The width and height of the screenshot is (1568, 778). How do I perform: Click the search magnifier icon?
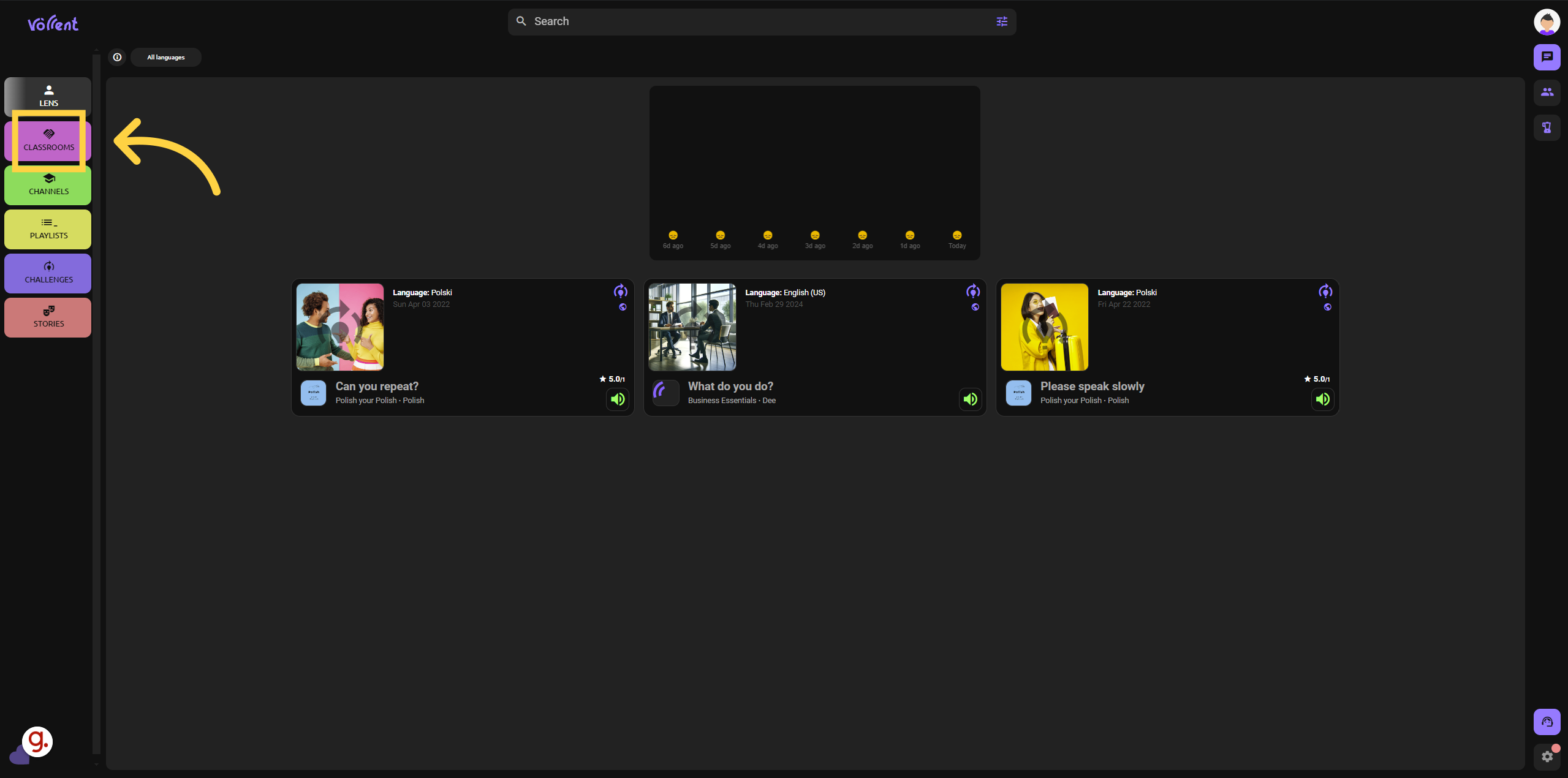pos(521,21)
